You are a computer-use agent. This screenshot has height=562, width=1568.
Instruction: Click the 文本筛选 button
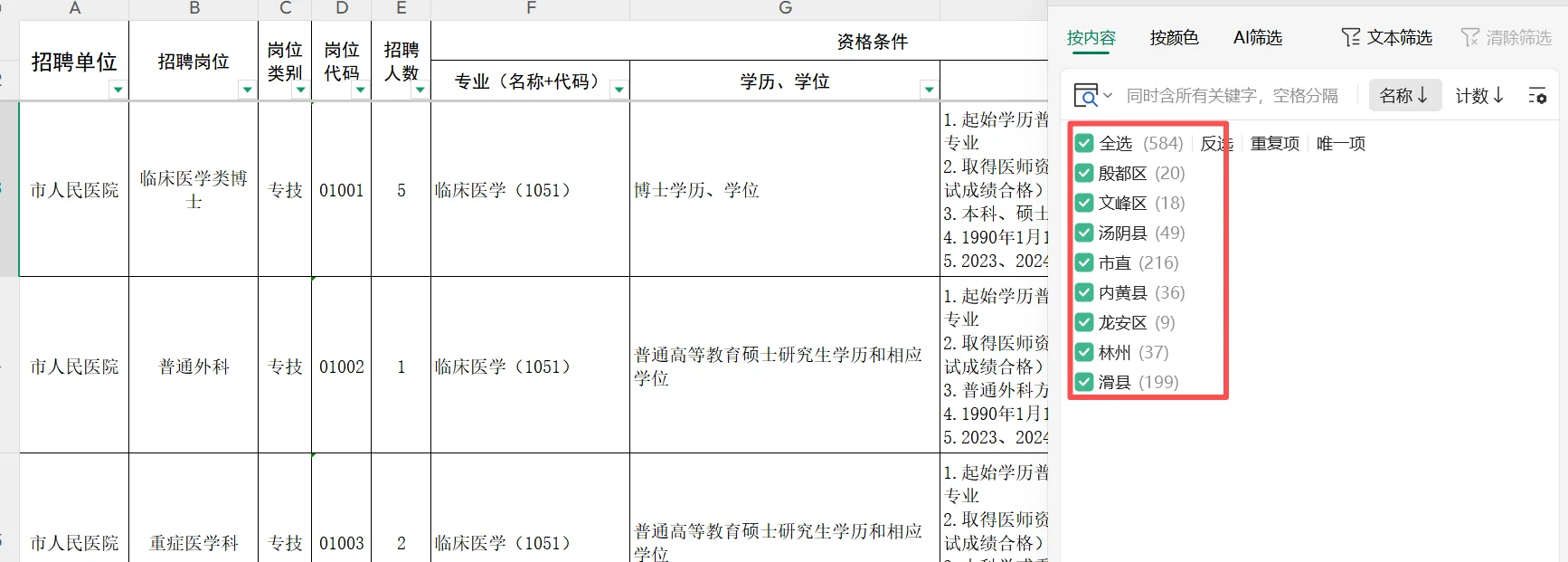1387,37
